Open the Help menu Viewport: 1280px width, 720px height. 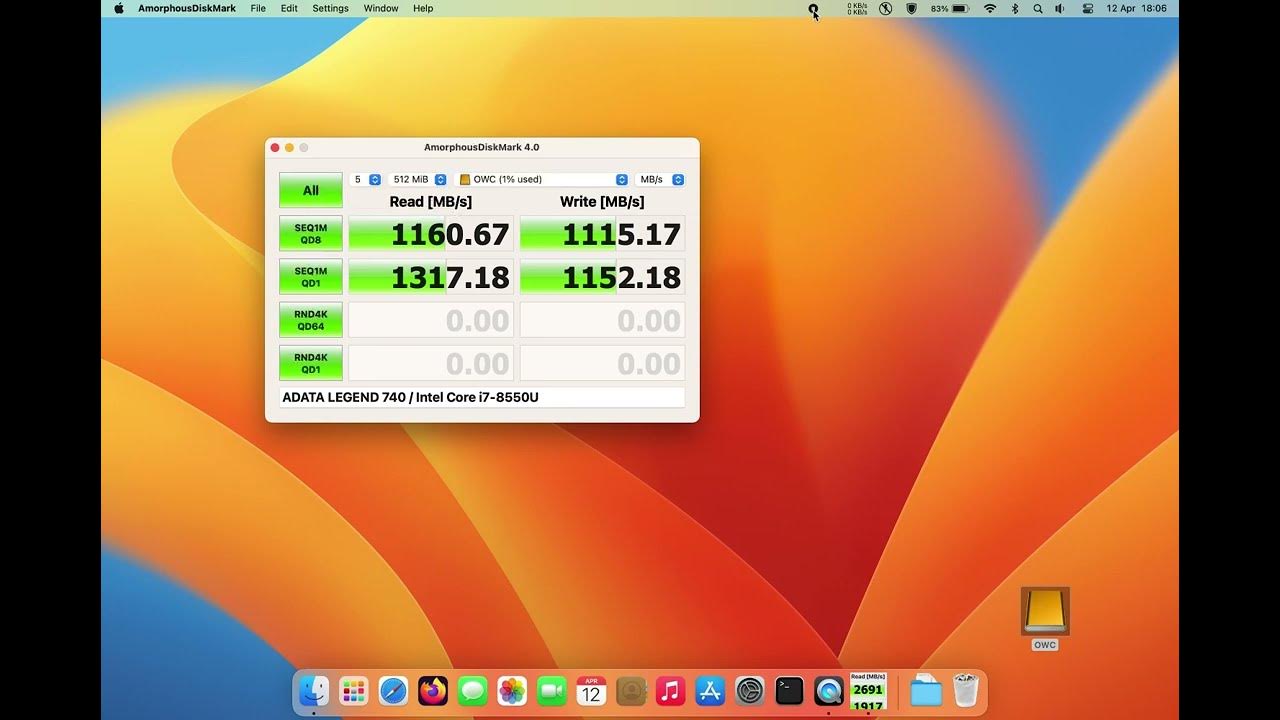click(423, 8)
